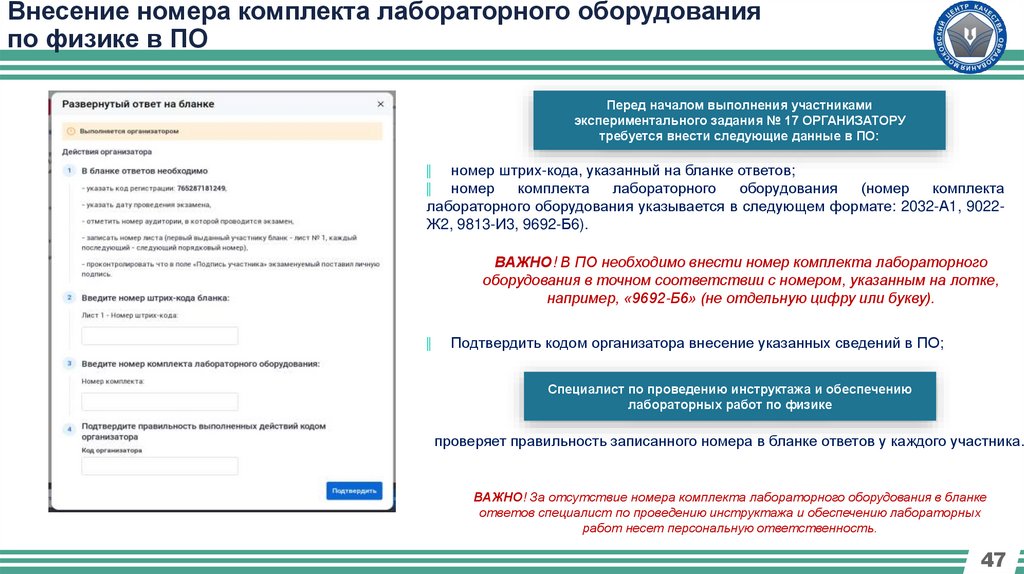
Task: Click the red notice starting 'ВАЖНО! В ПО необходимо'
Action: [741, 280]
